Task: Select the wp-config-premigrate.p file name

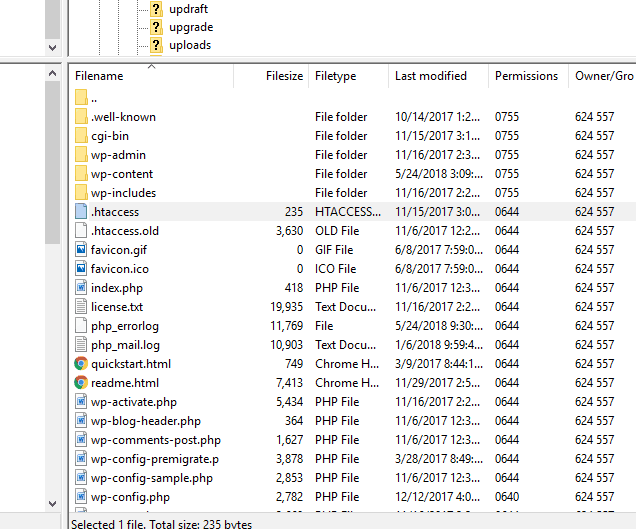Action: pyautogui.click(x=155, y=459)
